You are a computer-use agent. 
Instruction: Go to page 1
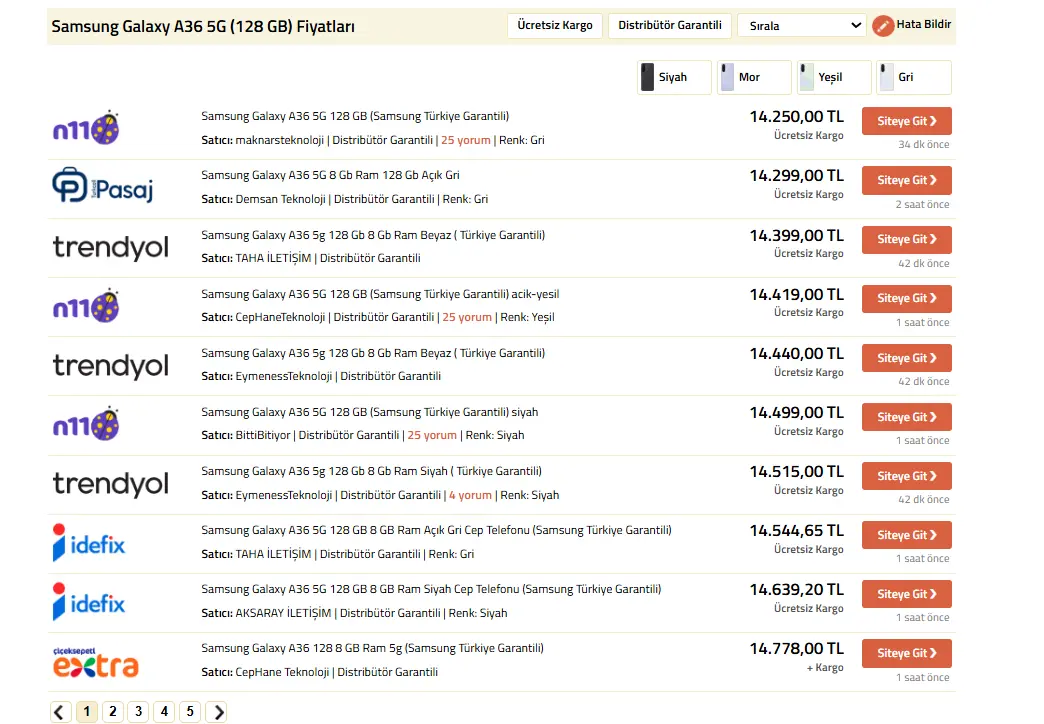point(87,712)
